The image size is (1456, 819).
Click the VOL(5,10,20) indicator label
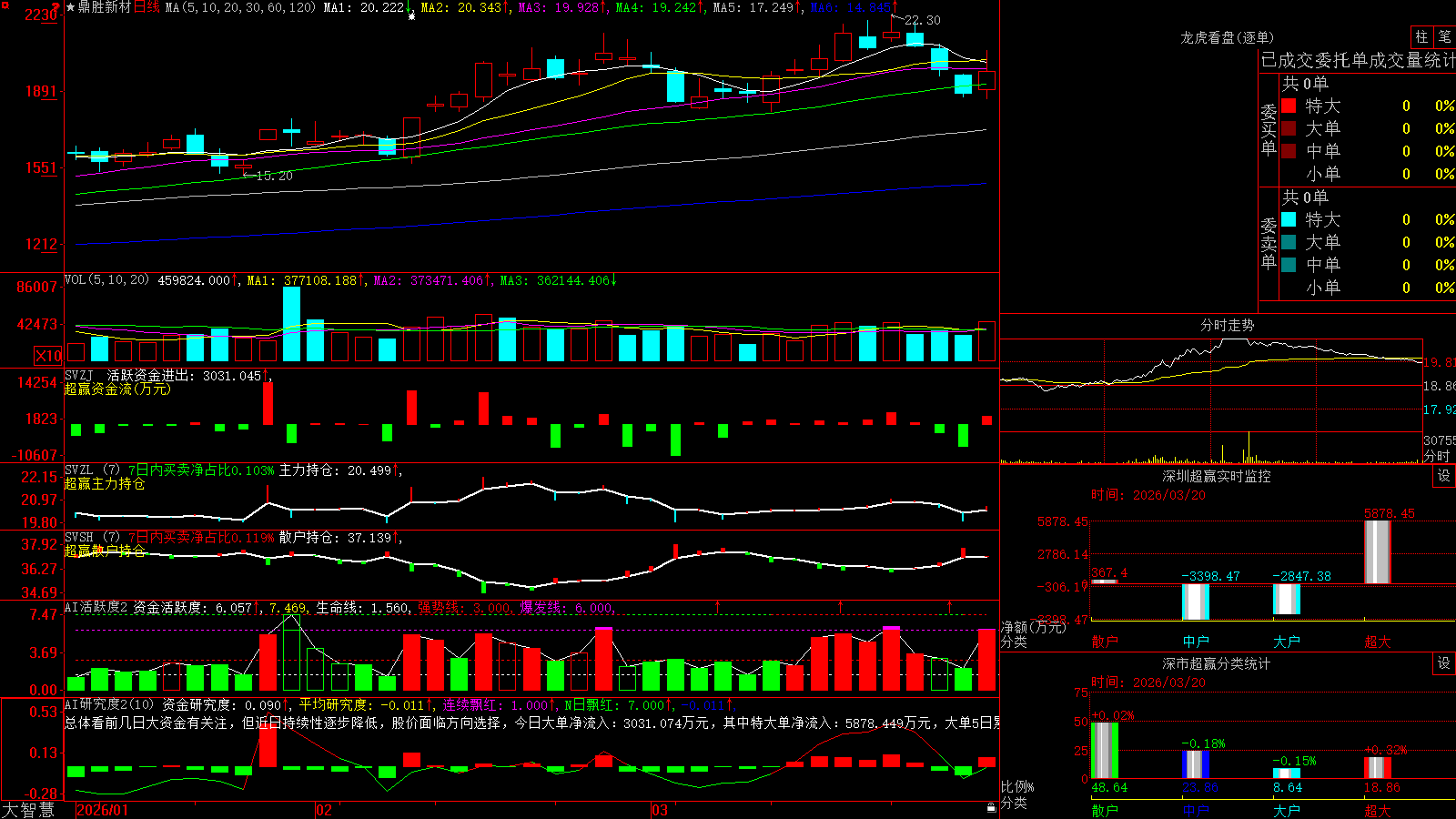coord(106,280)
